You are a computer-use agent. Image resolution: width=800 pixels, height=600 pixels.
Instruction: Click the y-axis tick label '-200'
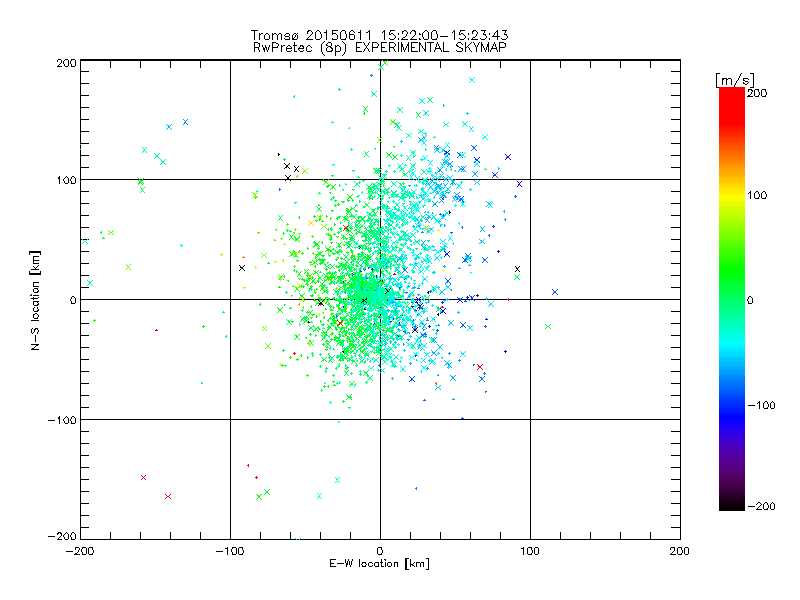coord(62,537)
